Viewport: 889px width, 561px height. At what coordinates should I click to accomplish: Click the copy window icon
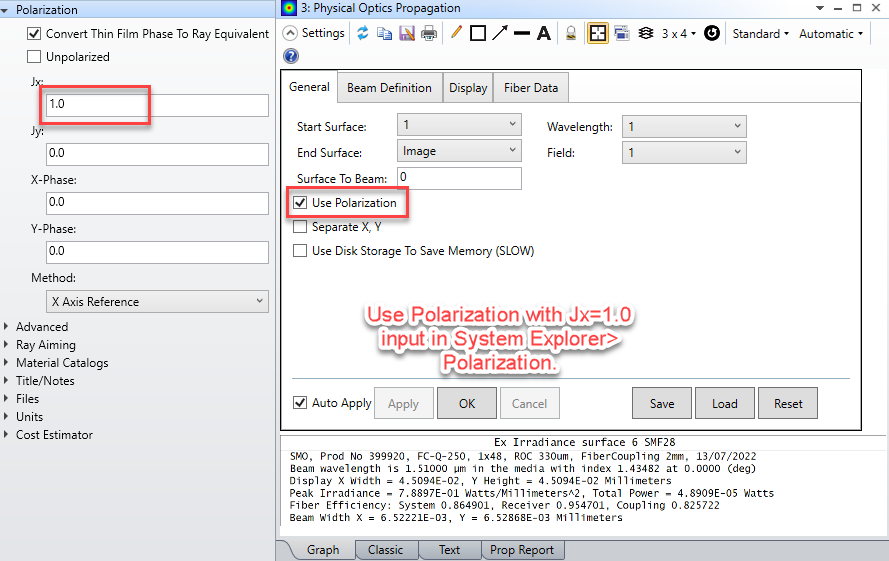[384, 33]
